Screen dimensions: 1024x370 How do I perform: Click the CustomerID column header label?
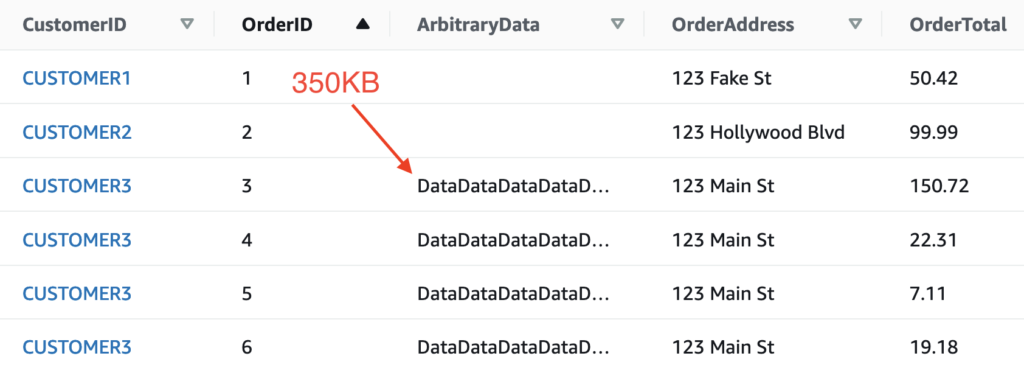(74, 25)
